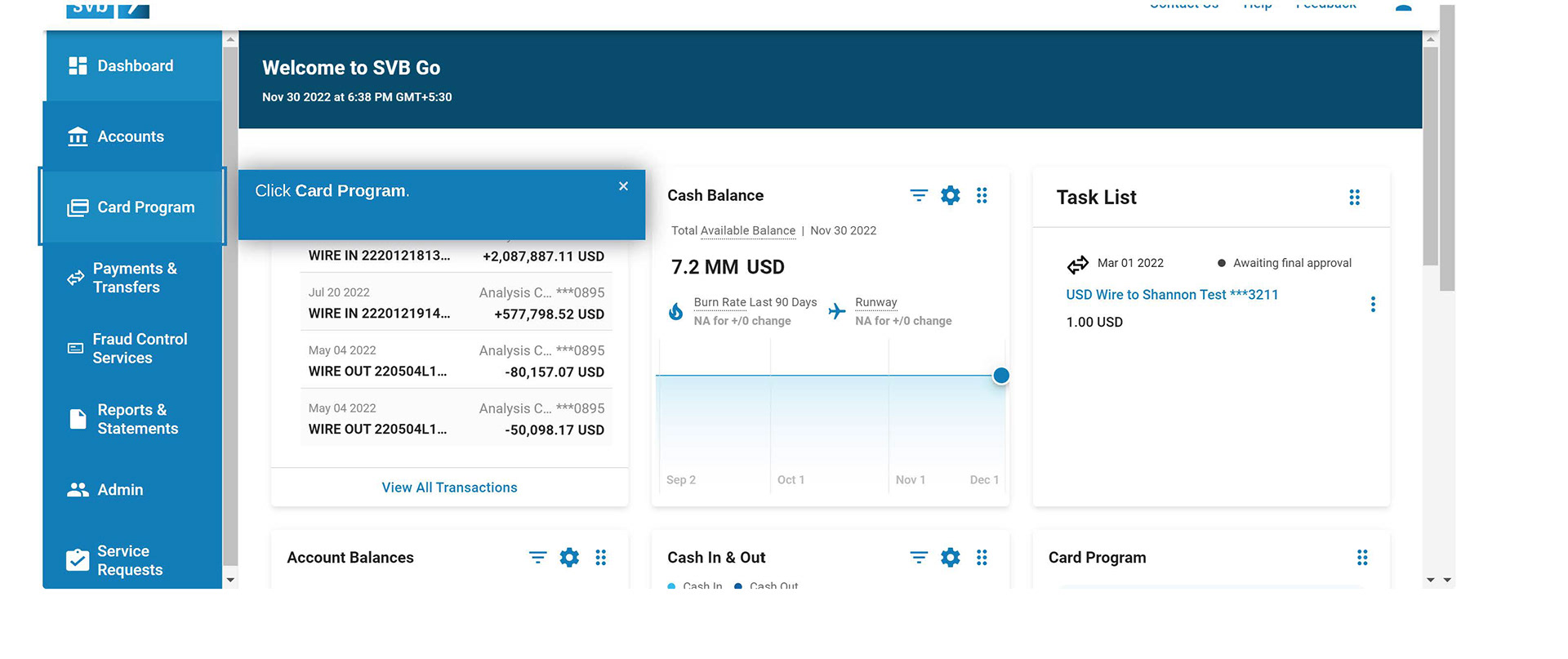This screenshot has width=1568, height=659.
Task: Open Account Balances filter icon
Action: click(537, 557)
